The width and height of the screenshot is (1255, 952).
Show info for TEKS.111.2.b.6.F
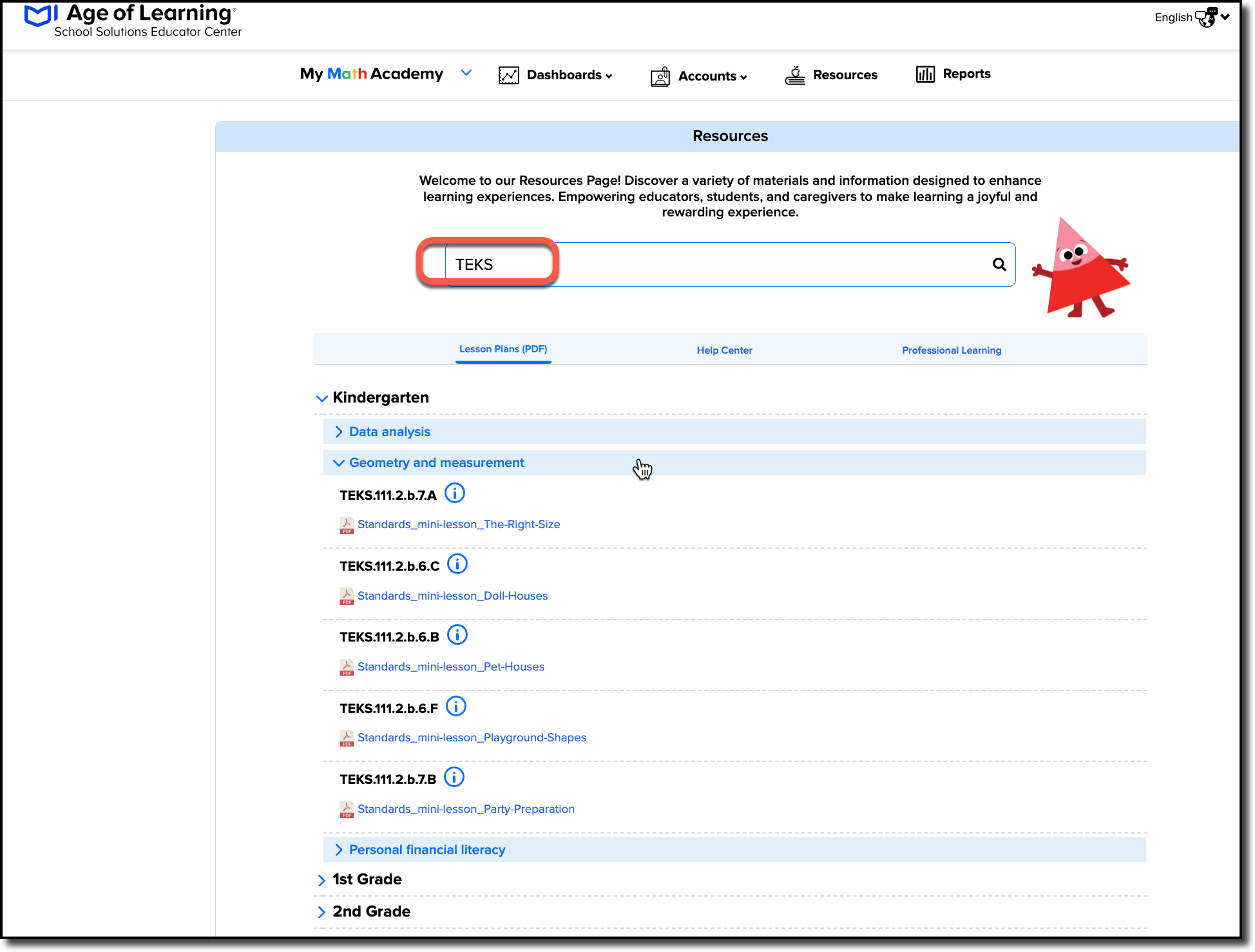point(456,707)
